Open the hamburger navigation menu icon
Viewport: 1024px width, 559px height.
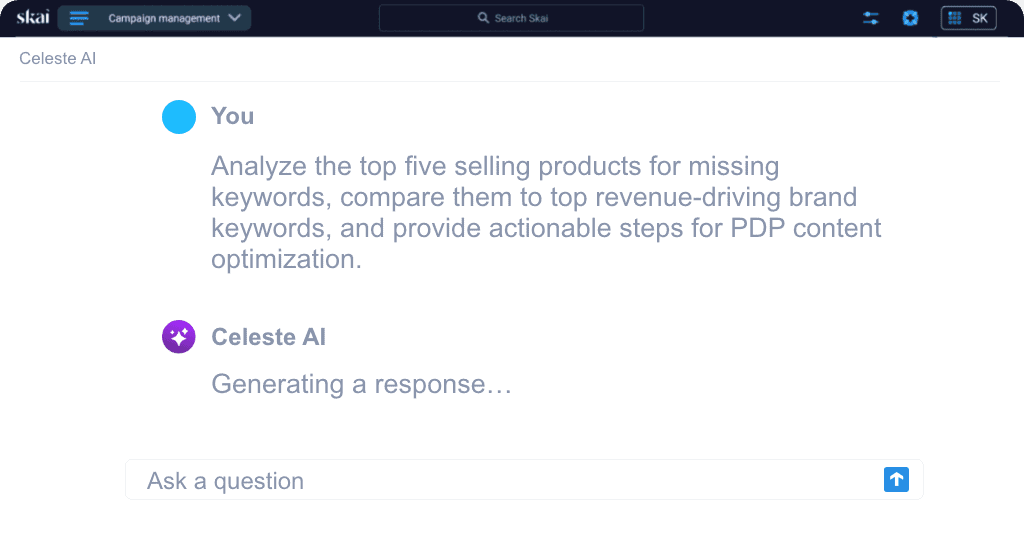79,18
